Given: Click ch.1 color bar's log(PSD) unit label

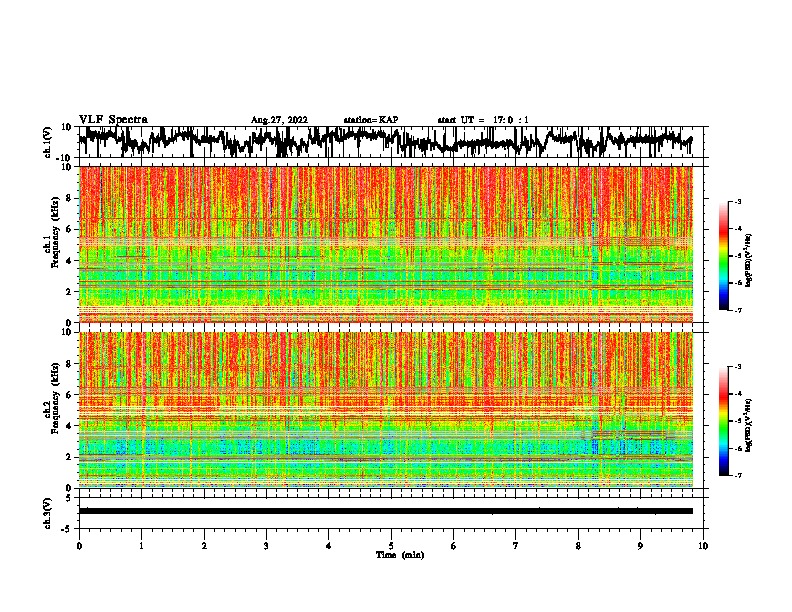Looking at the screenshot, I should pos(749,261).
